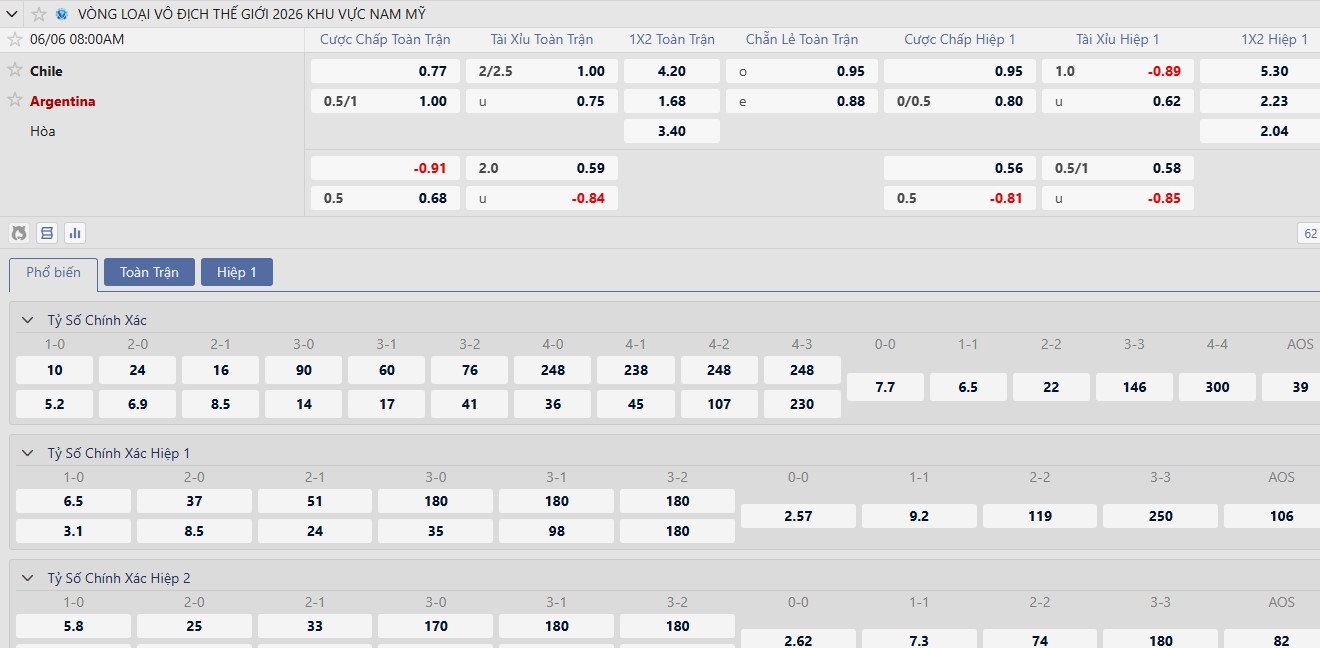Toggle favorite star next to Argentina
Screen dimensions: 1320x648
(15, 100)
